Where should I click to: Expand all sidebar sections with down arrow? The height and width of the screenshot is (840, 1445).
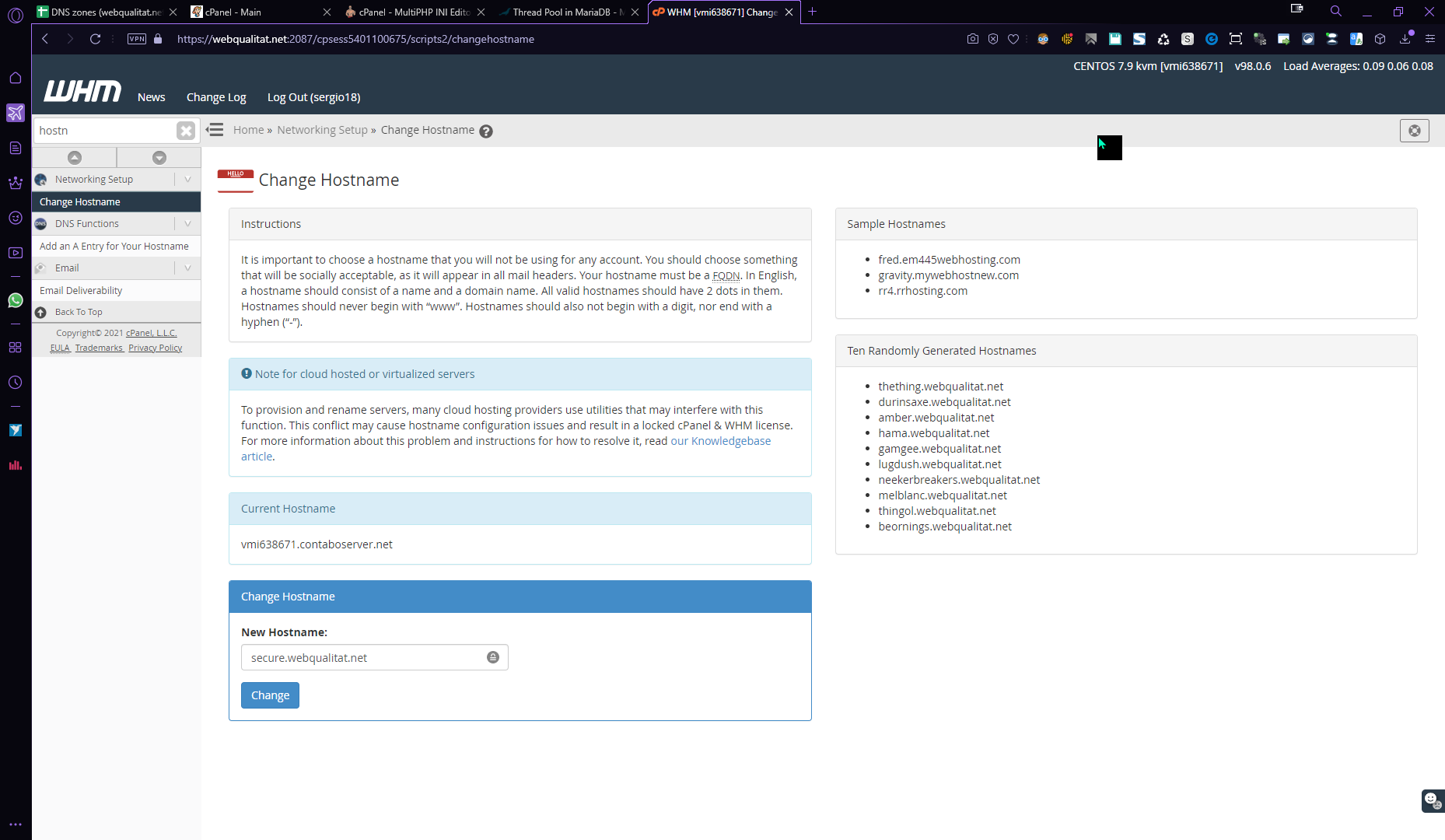(x=159, y=158)
